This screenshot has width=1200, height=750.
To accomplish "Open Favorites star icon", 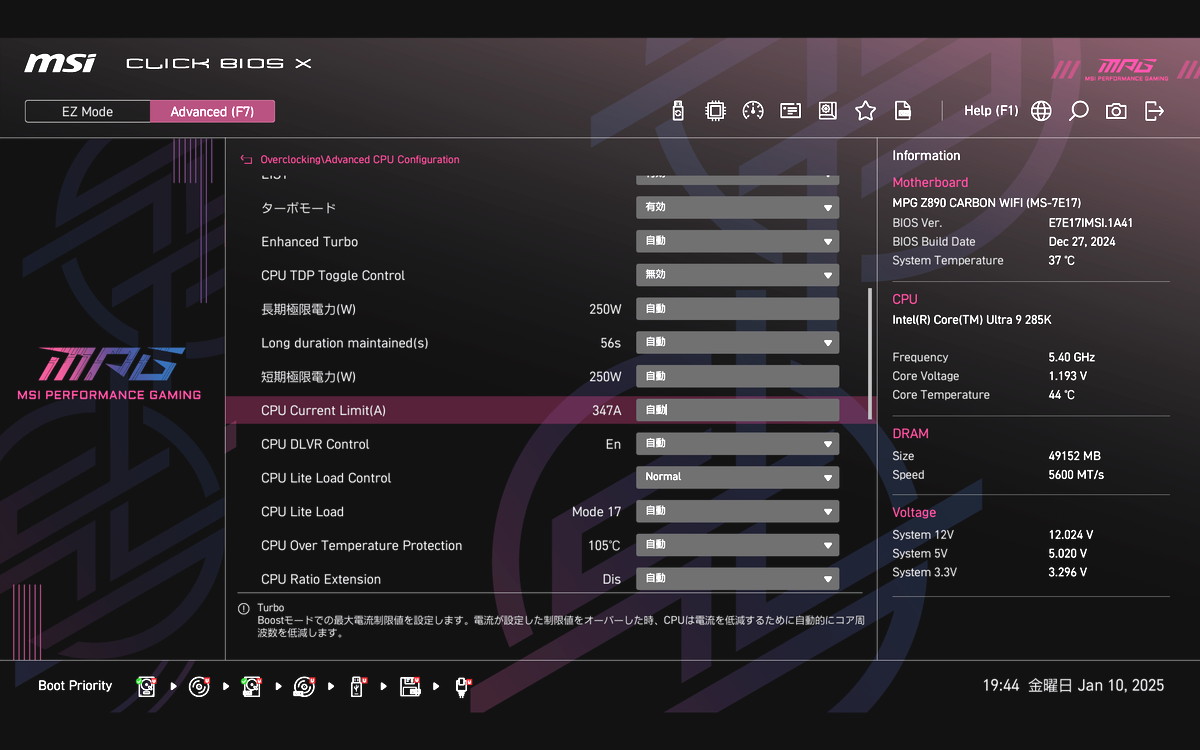I will click(865, 111).
